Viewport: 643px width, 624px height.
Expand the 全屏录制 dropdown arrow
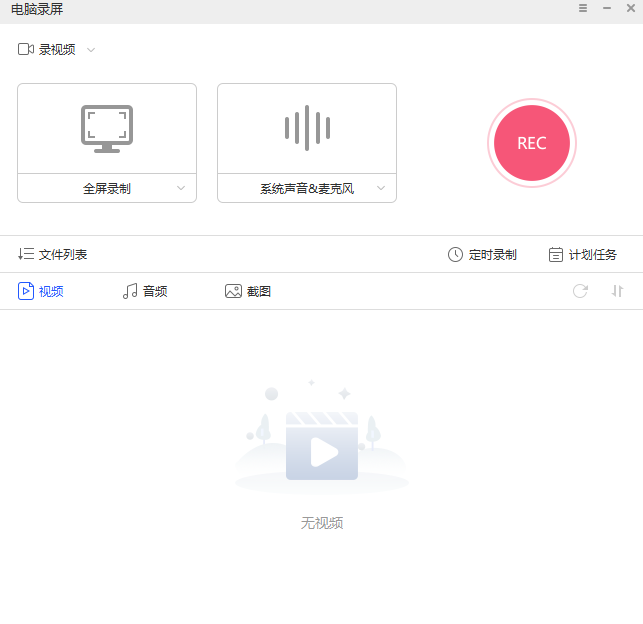[181, 188]
